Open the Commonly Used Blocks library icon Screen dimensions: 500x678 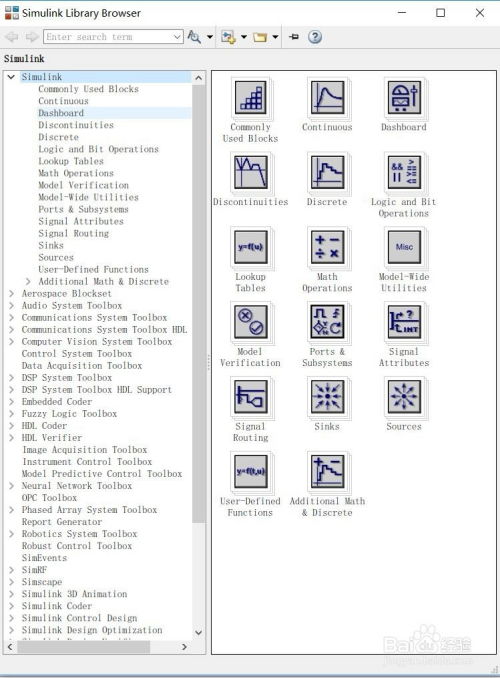point(250,98)
